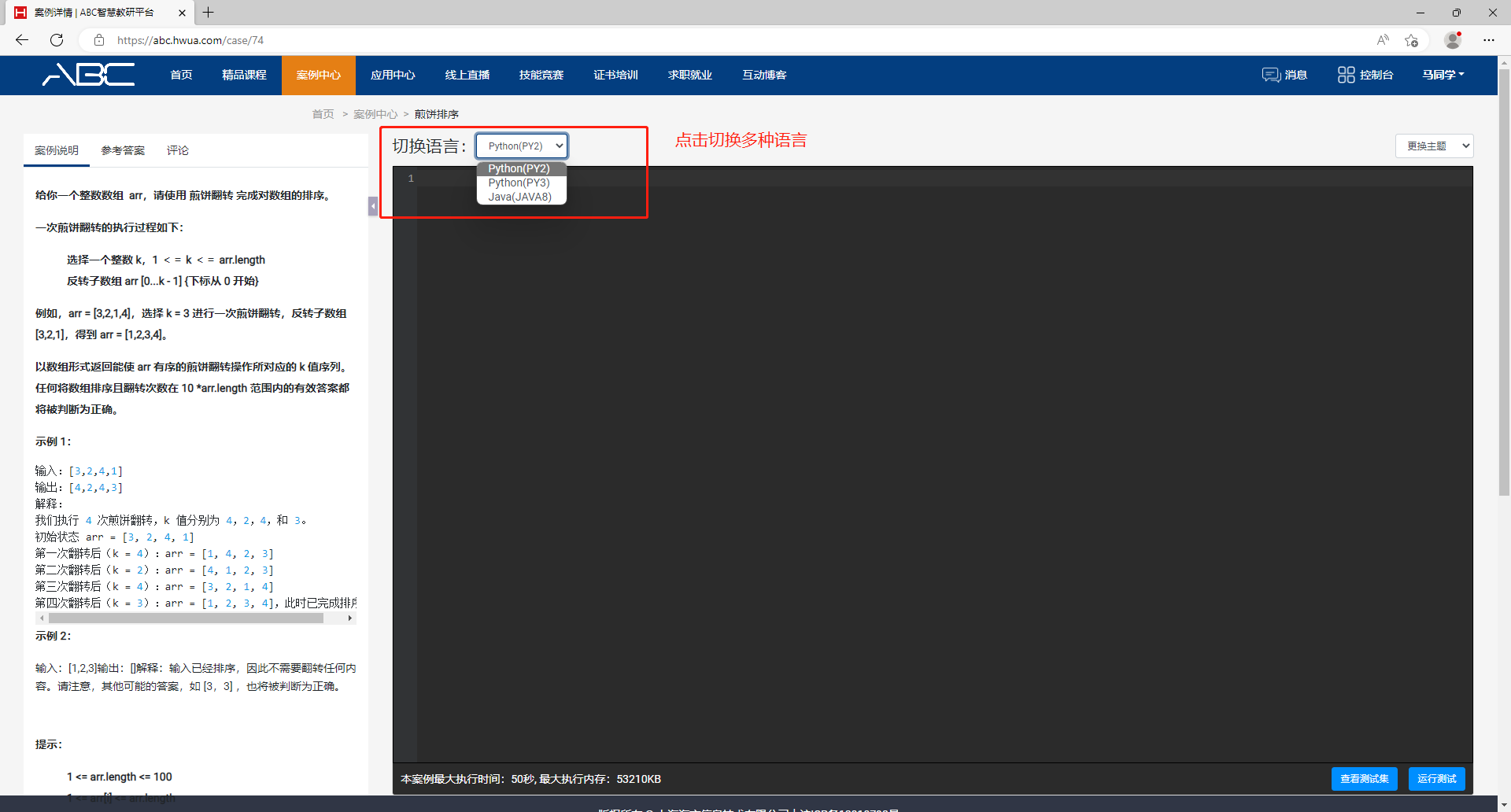The image size is (1511, 812).
Task: Click the 前饼排序 breadcrumb text
Action: point(437,114)
